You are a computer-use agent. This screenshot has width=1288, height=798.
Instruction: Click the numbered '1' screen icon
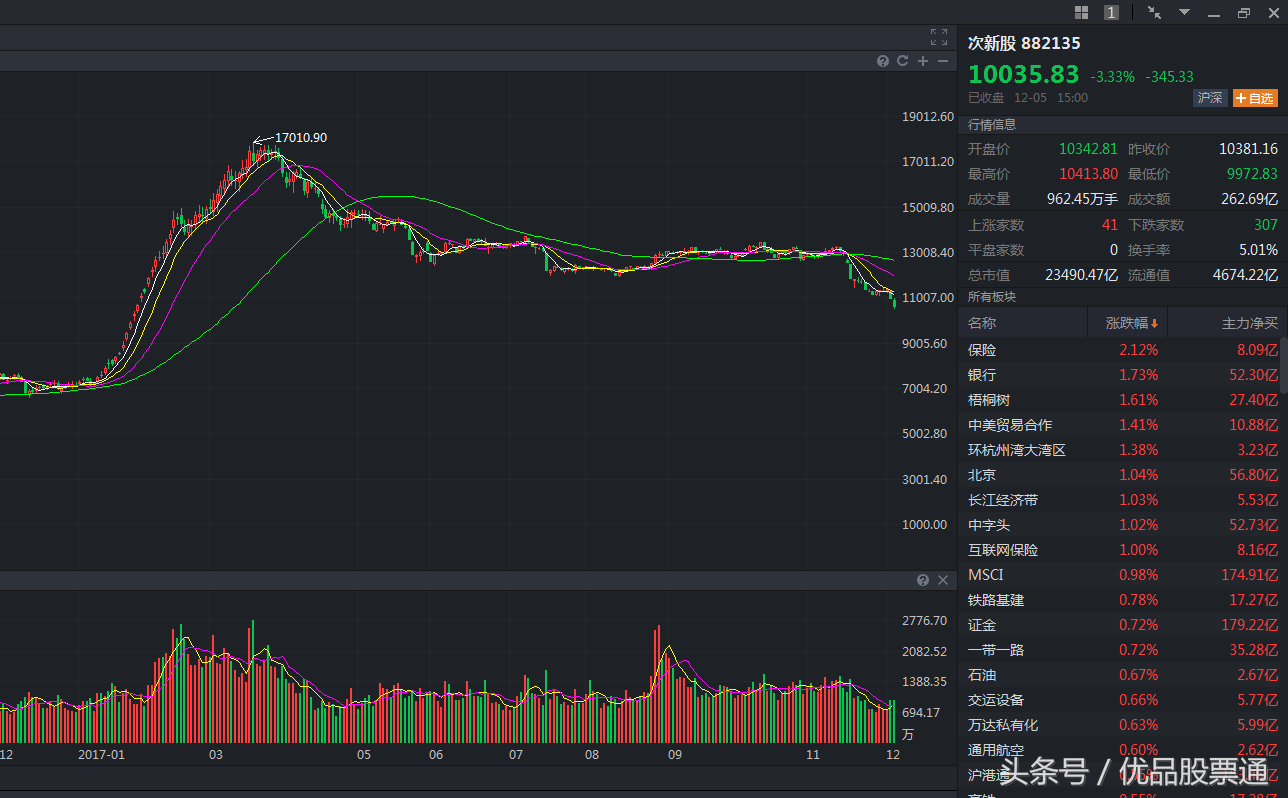pos(1111,12)
